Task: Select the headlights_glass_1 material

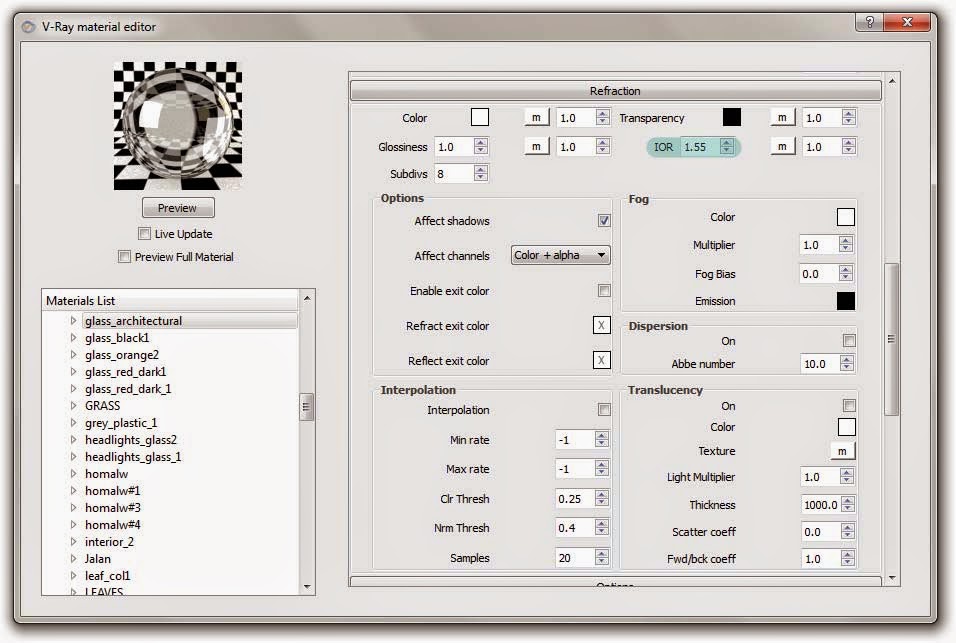Action: click(133, 456)
